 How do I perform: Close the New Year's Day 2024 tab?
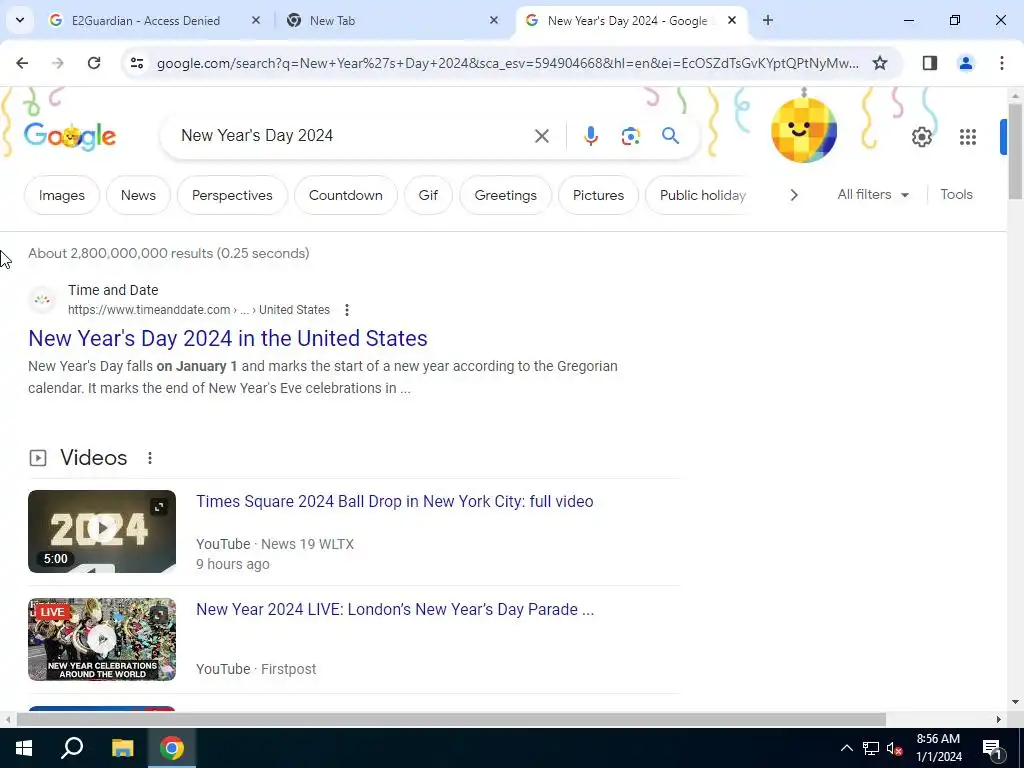(731, 20)
